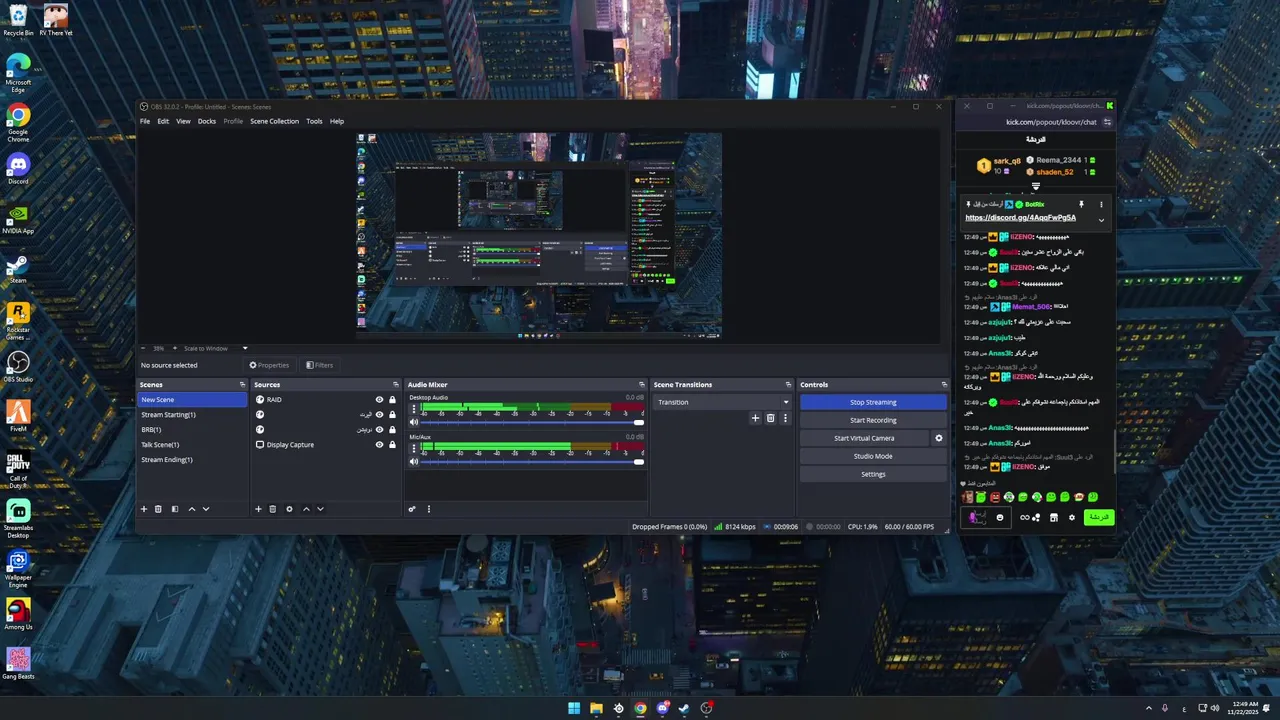Unlock the RAID source

point(392,400)
